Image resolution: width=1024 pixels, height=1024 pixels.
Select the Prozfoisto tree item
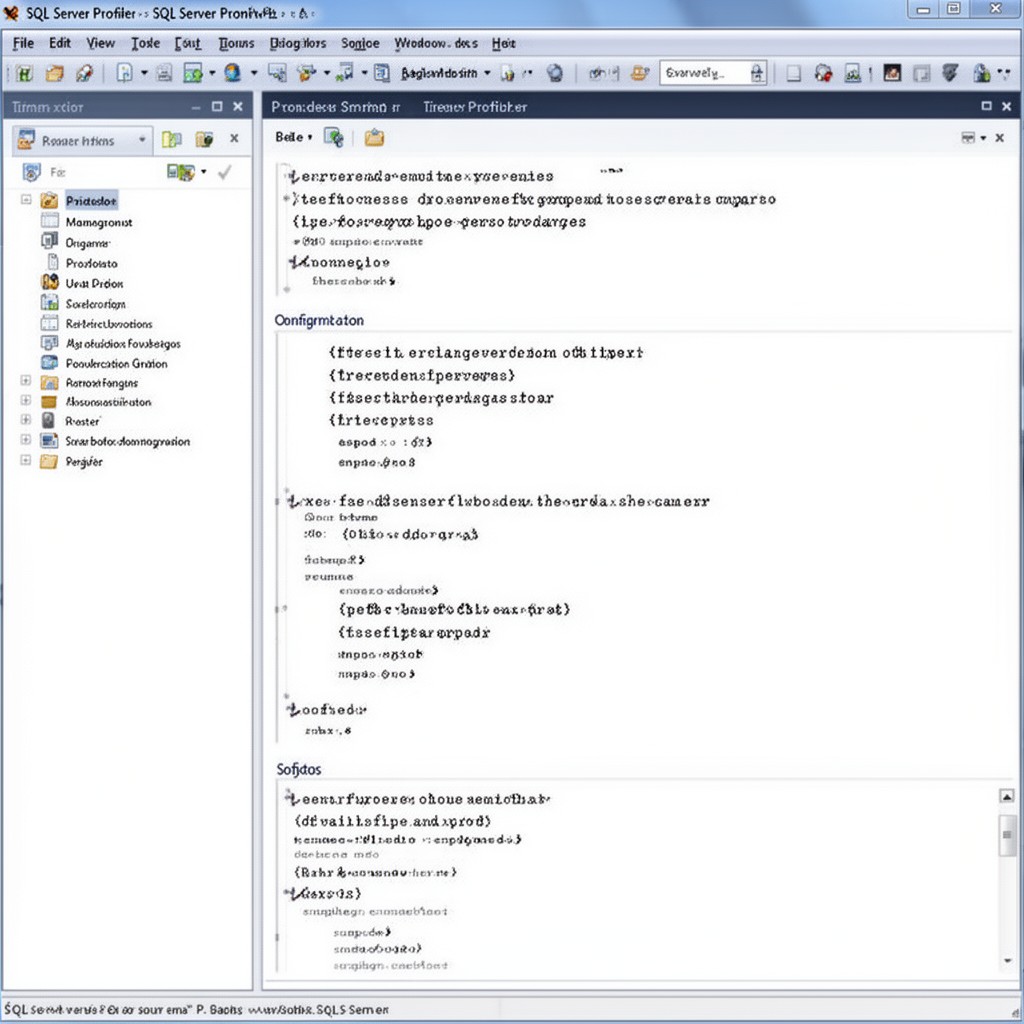(91, 263)
